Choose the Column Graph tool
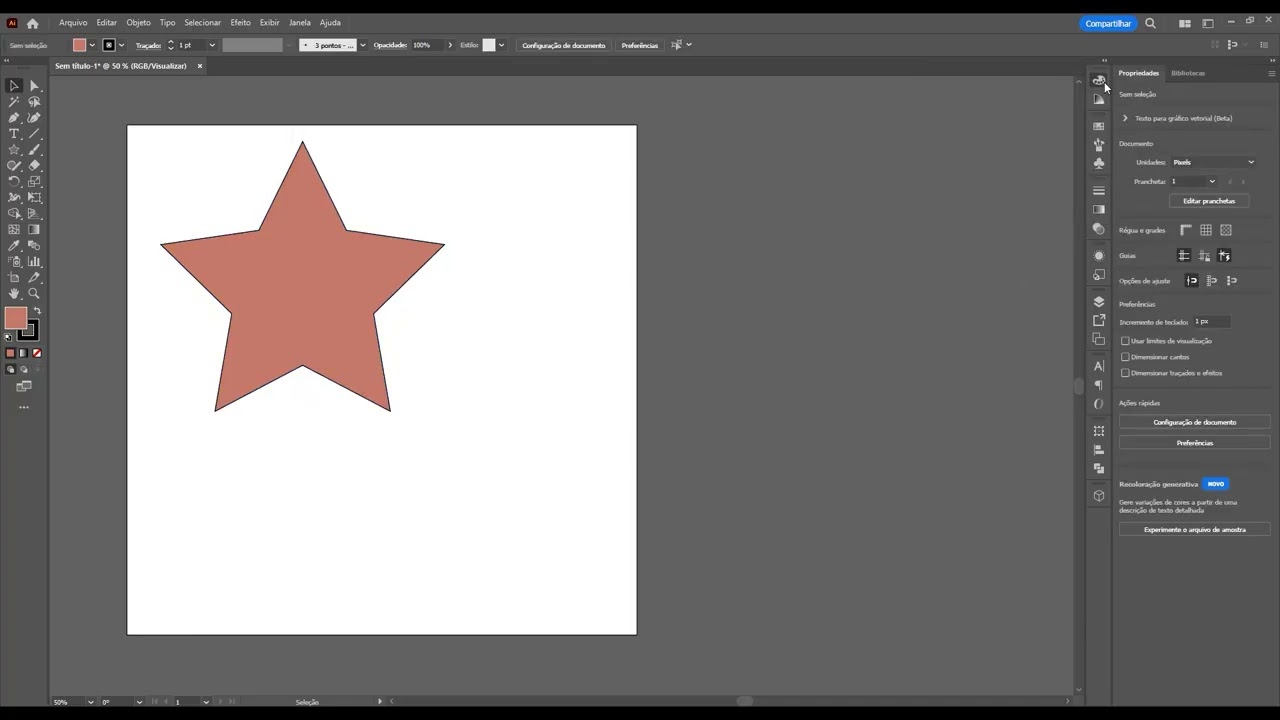 (34, 262)
